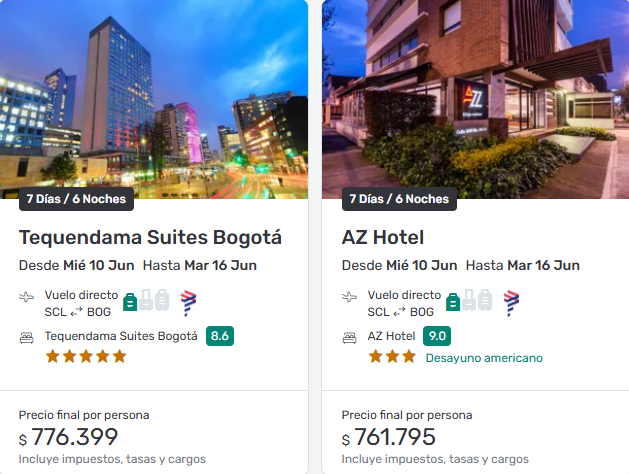This screenshot has height=474, width=629.
Task: Click the grey suitcase icons in Tequendama card
Action: tap(155, 300)
